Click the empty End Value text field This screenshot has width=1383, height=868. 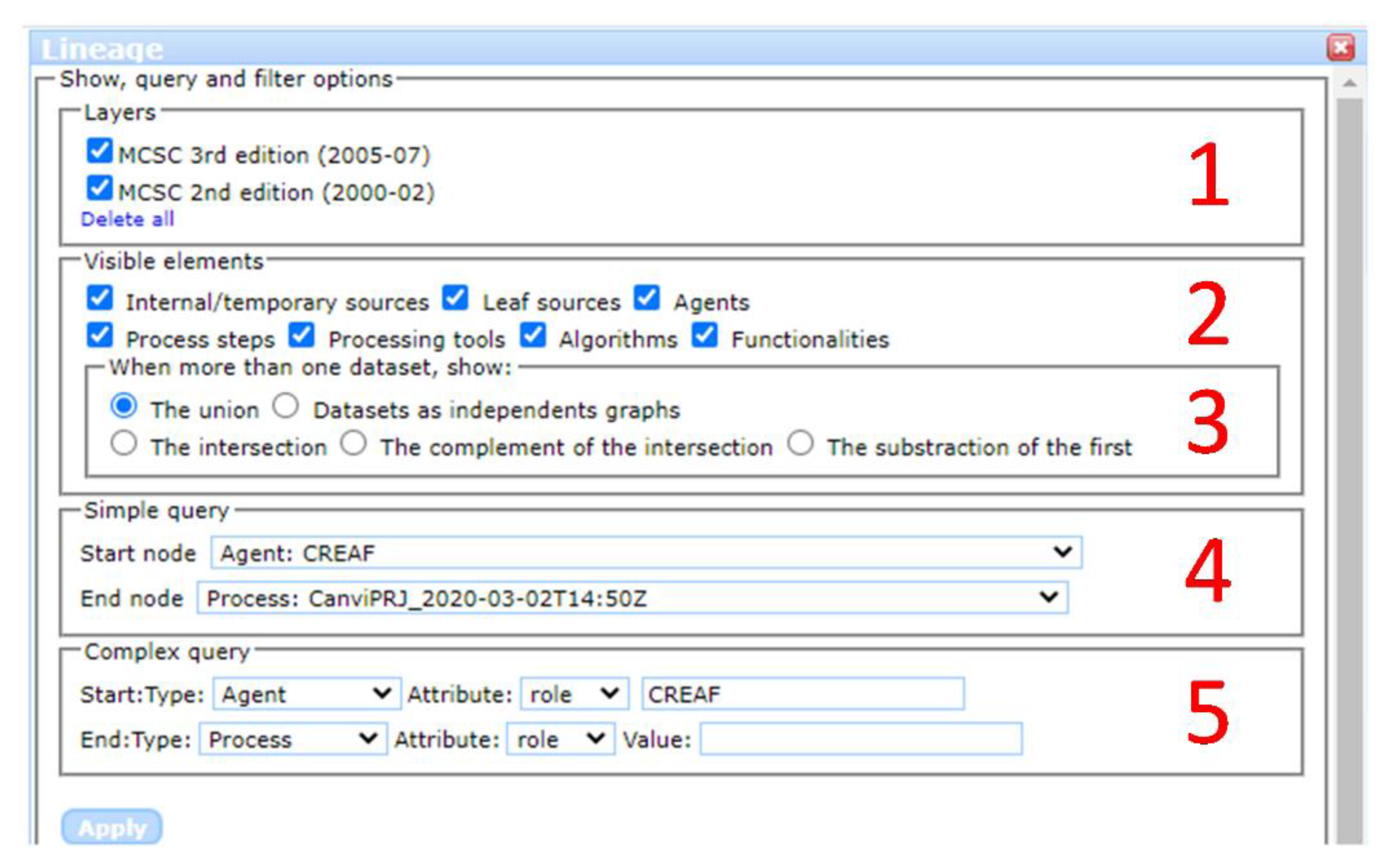click(x=861, y=739)
